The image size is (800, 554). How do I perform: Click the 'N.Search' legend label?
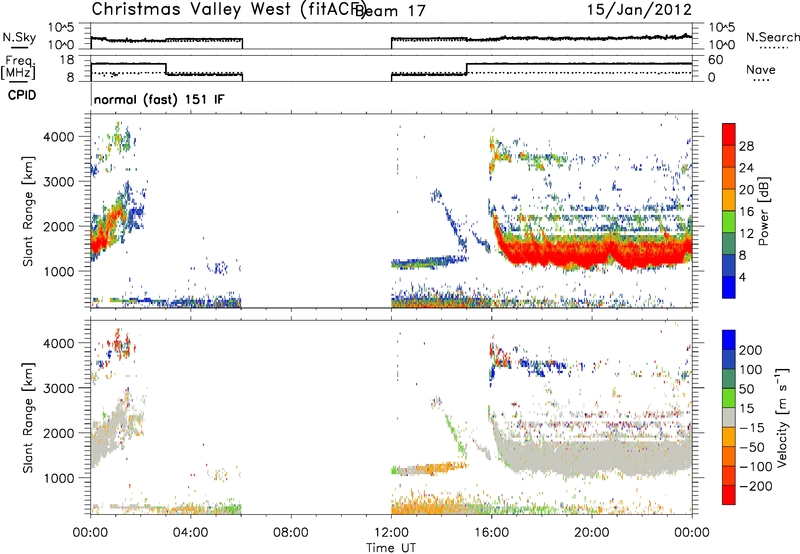pos(773,37)
